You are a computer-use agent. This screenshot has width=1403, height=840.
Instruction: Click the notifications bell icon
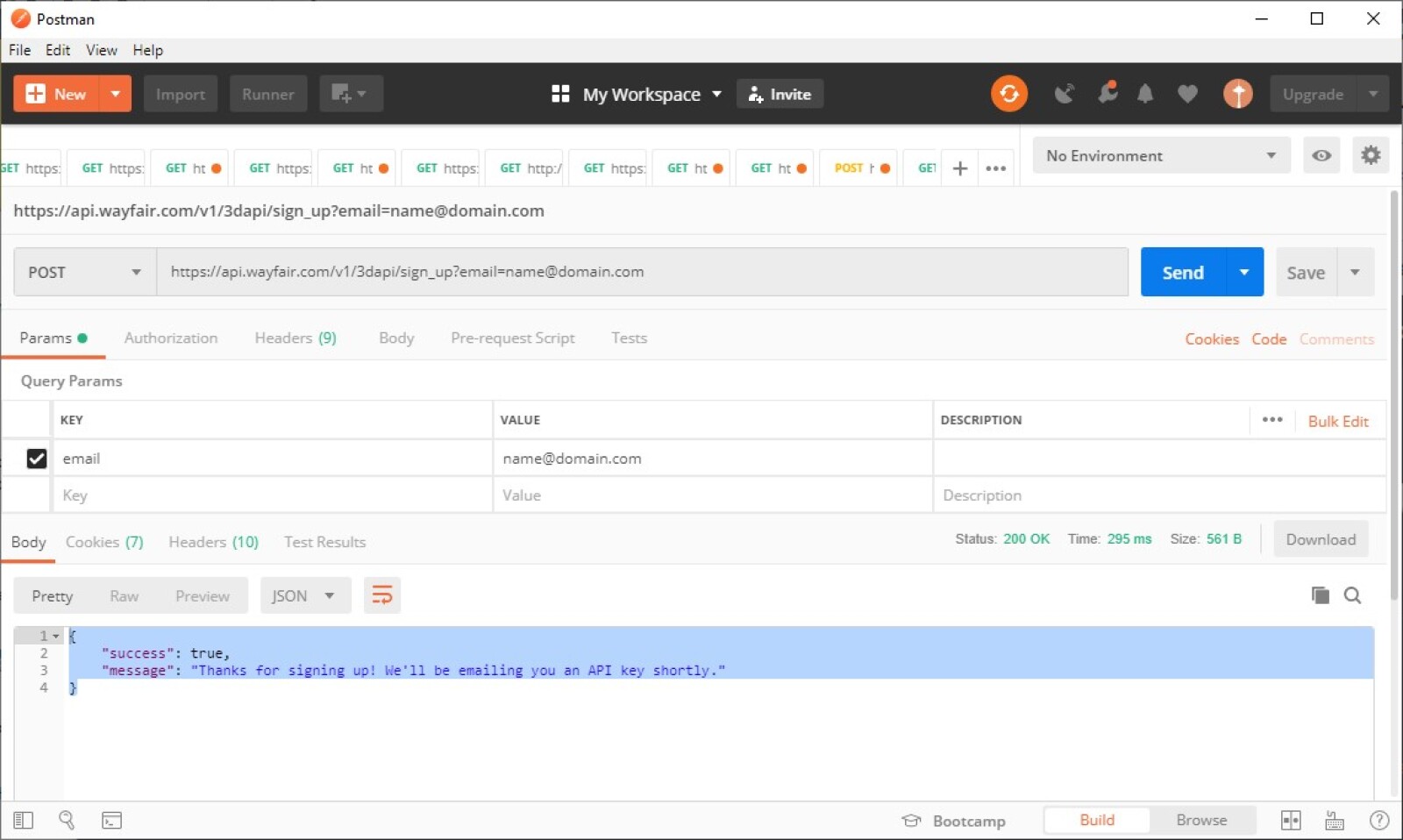[1146, 94]
